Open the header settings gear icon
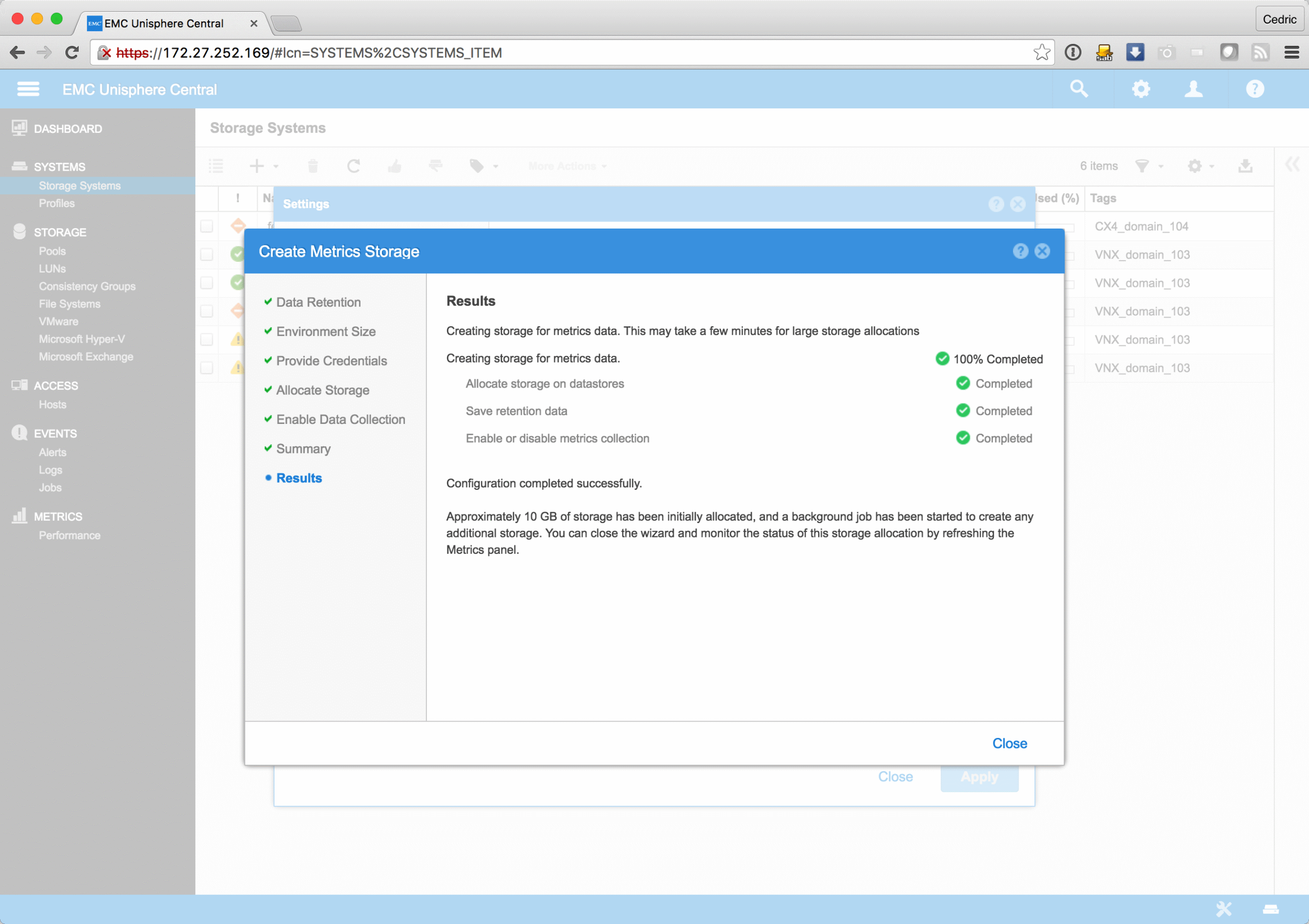 [1141, 89]
